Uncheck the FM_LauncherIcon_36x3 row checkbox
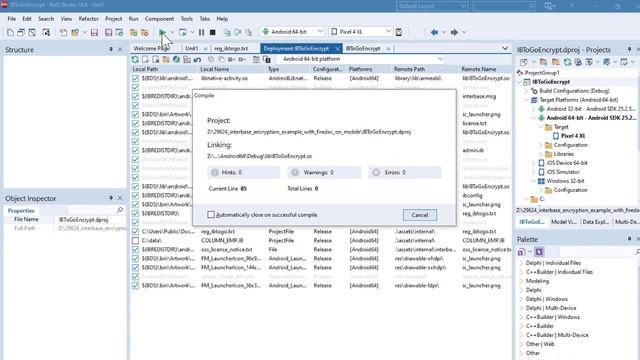640x360 pixels. click(x=135, y=286)
